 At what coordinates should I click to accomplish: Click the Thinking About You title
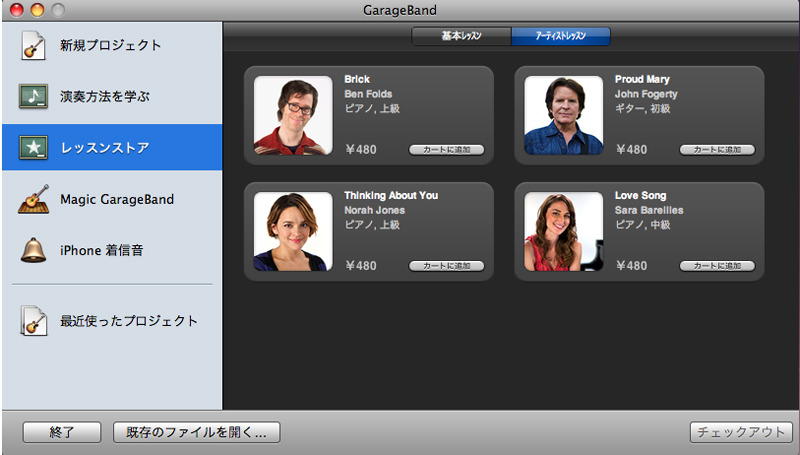391,195
